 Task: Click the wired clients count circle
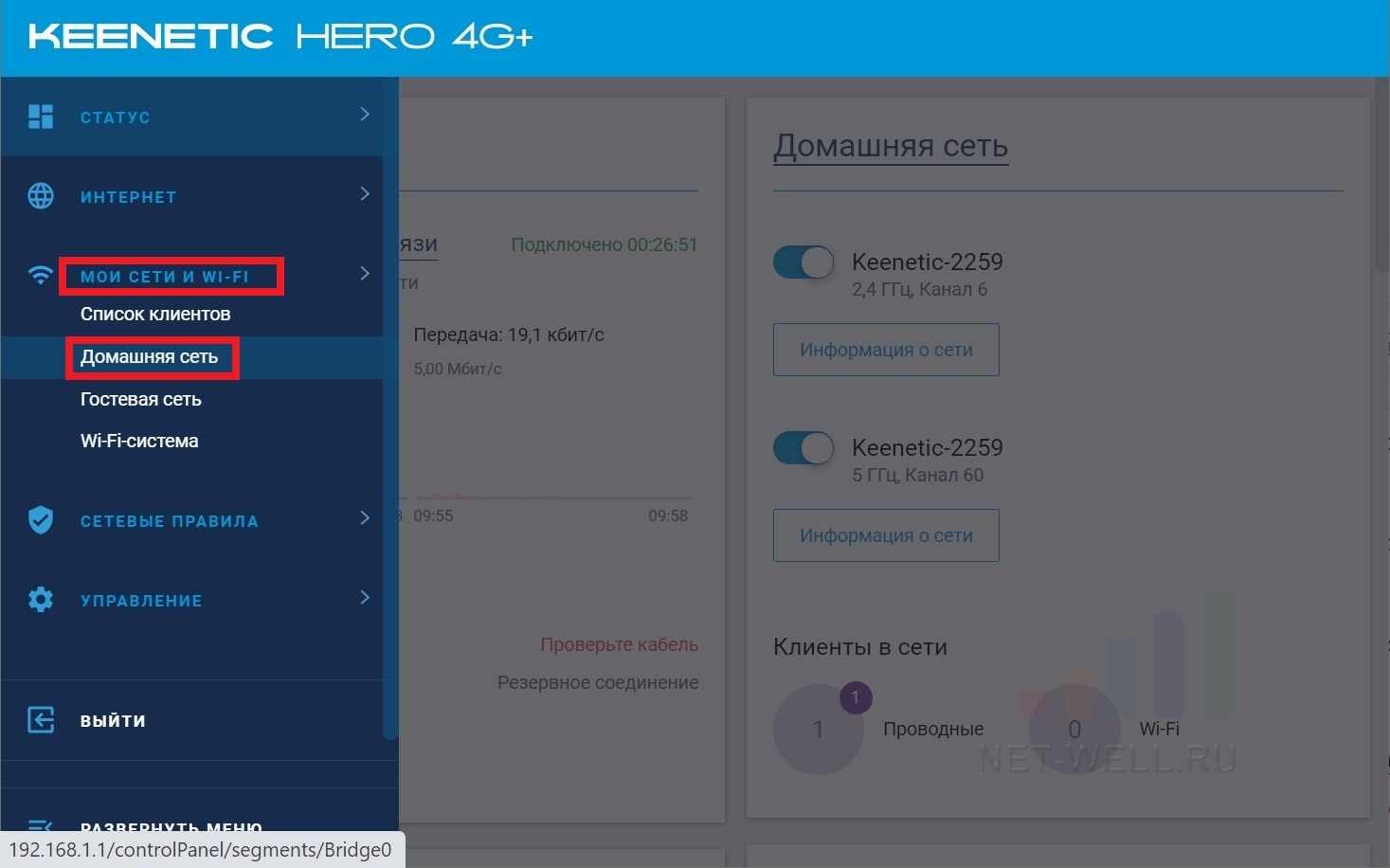pyautogui.click(x=819, y=730)
